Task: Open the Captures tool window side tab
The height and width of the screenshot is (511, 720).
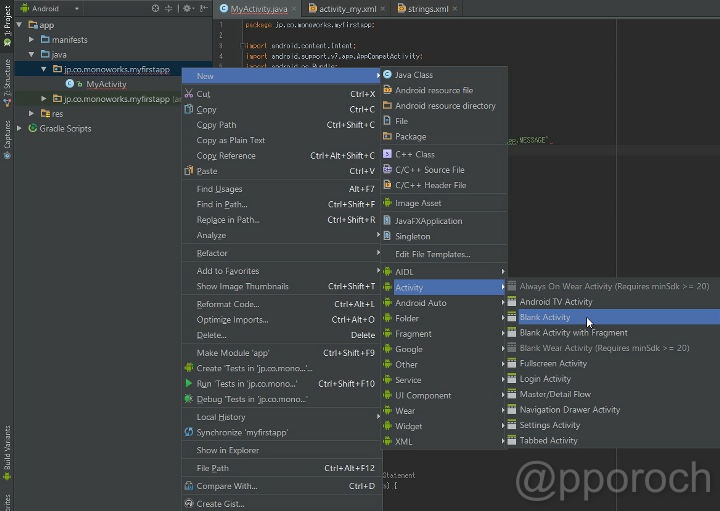Action: click(7, 140)
